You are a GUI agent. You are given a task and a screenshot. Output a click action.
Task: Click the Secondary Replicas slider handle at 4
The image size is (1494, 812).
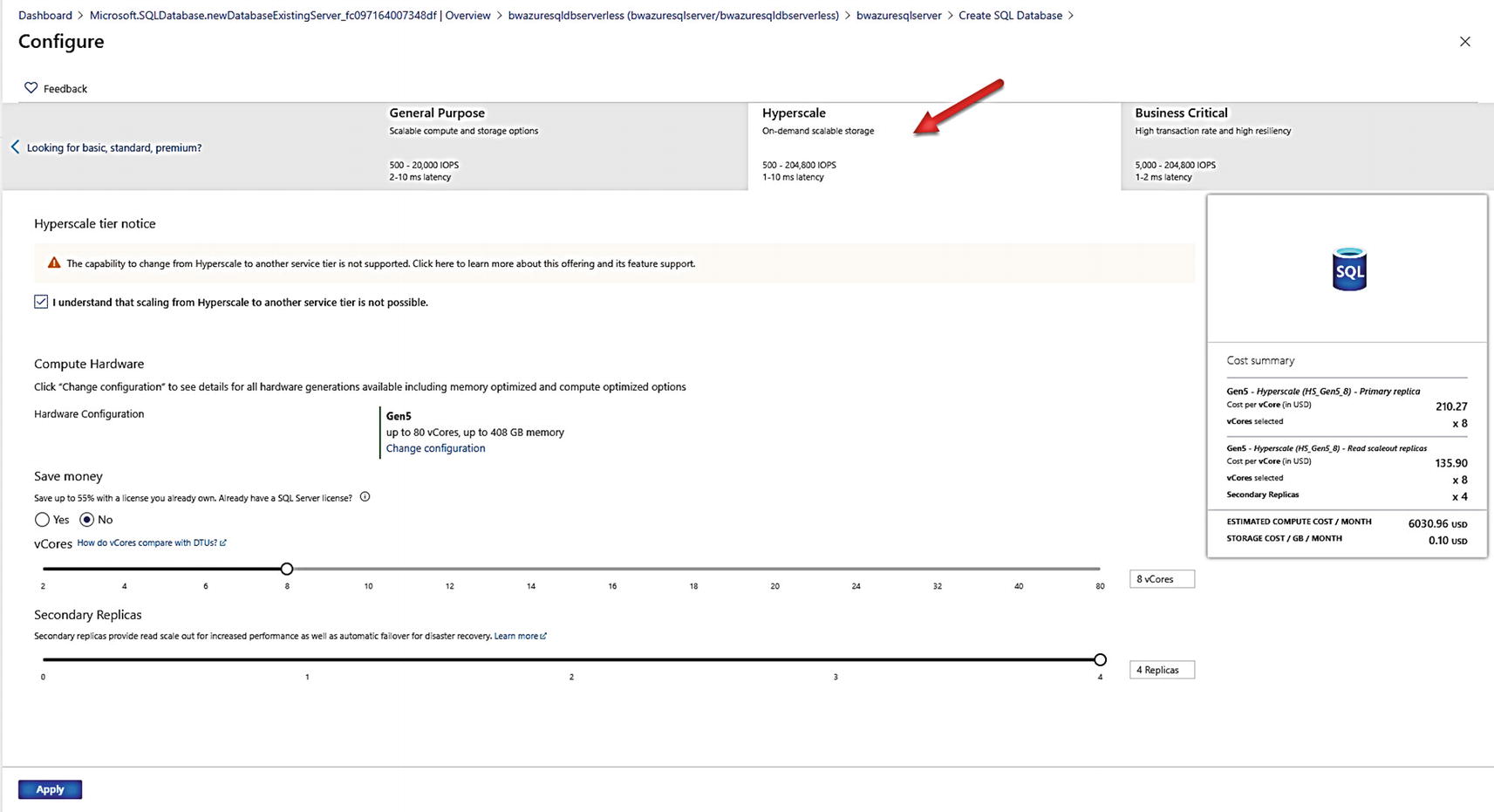tap(1100, 659)
